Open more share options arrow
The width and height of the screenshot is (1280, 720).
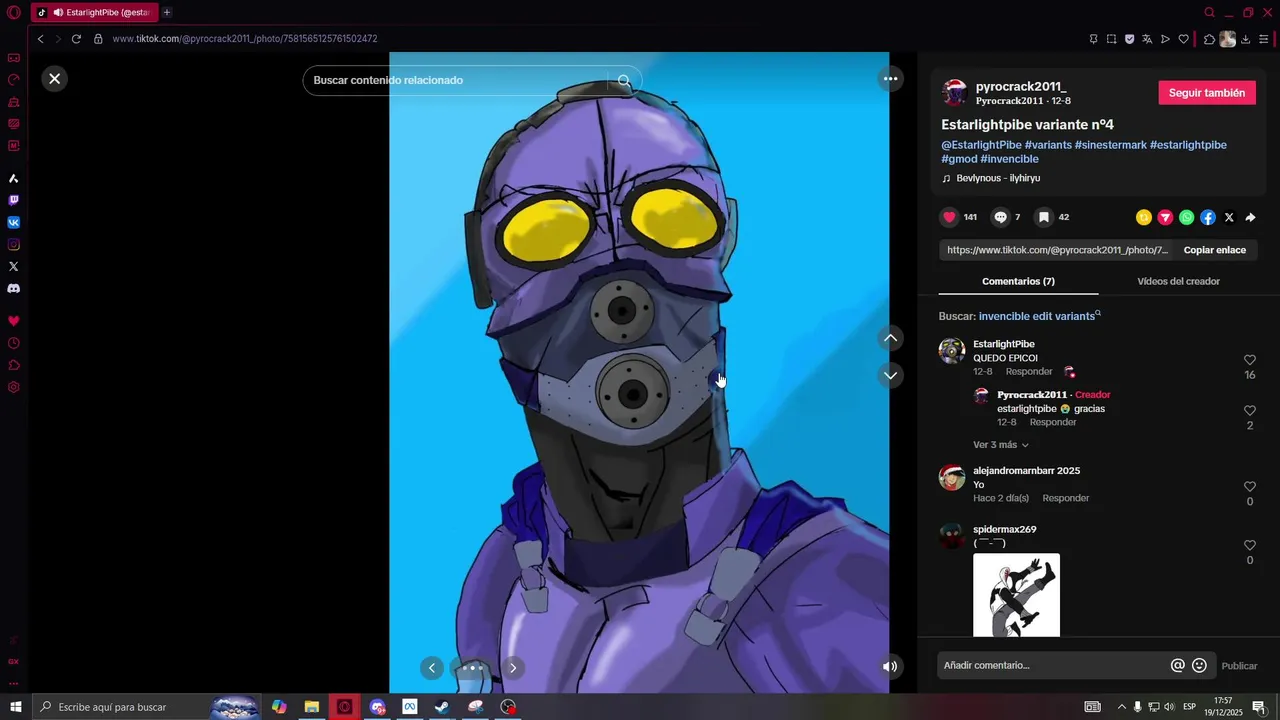[x=1250, y=217]
